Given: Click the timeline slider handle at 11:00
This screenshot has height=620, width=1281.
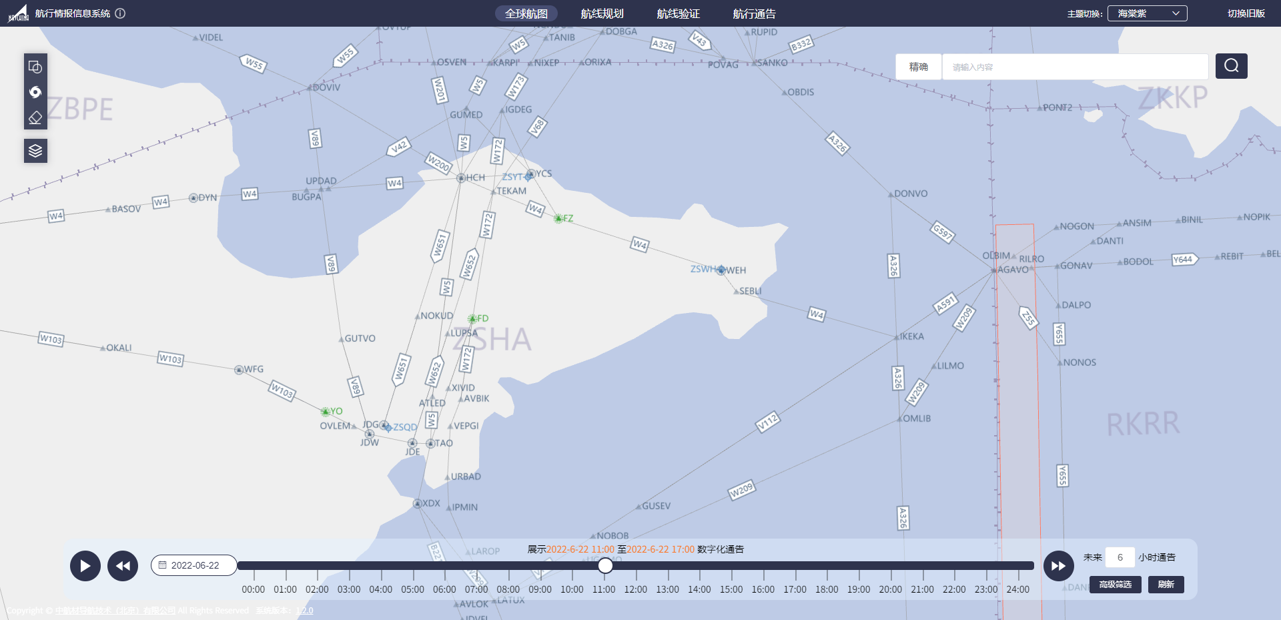Looking at the screenshot, I should 605,566.
